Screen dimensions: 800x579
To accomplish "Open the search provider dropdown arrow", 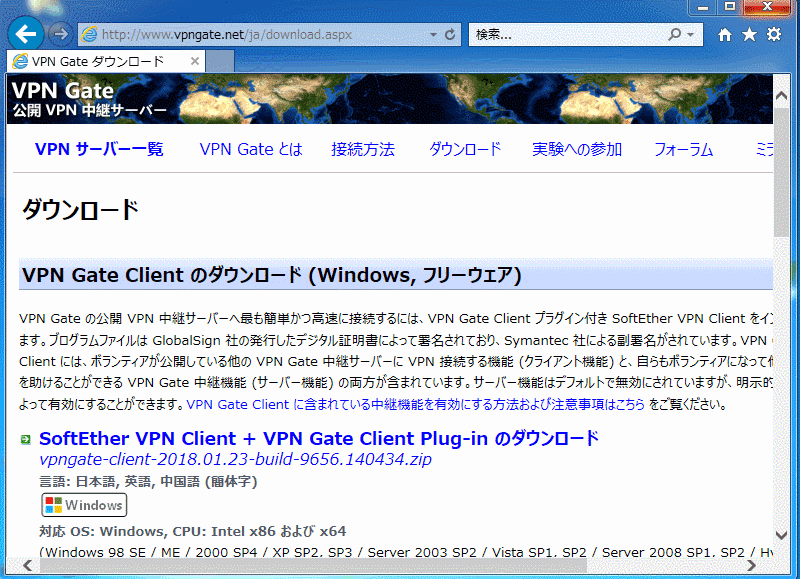I will click(x=691, y=35).
